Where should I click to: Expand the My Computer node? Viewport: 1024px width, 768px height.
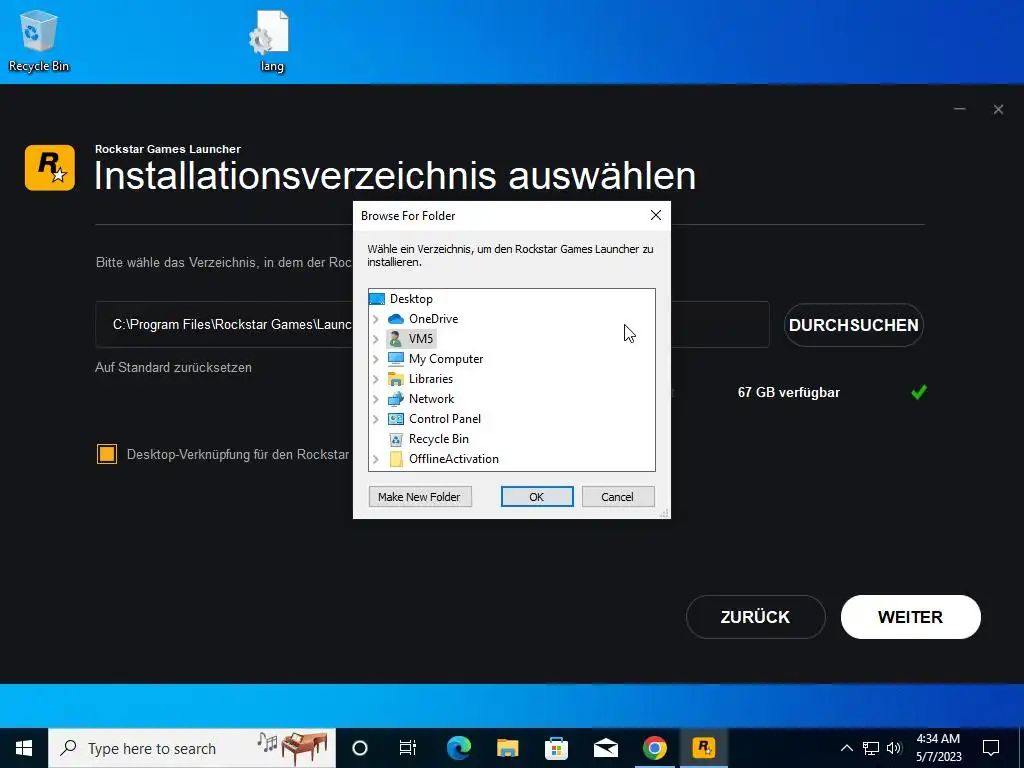tap(376, 359)
